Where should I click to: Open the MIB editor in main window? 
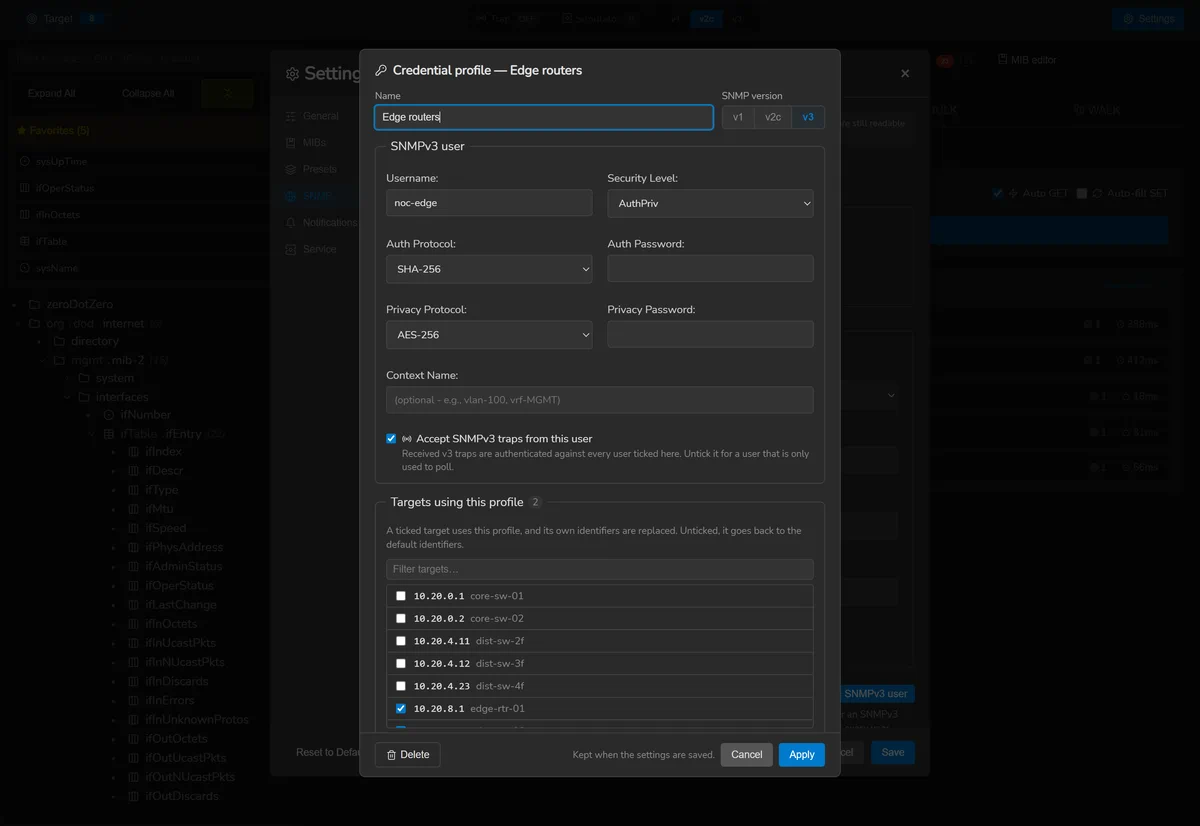coord(1027,60)
